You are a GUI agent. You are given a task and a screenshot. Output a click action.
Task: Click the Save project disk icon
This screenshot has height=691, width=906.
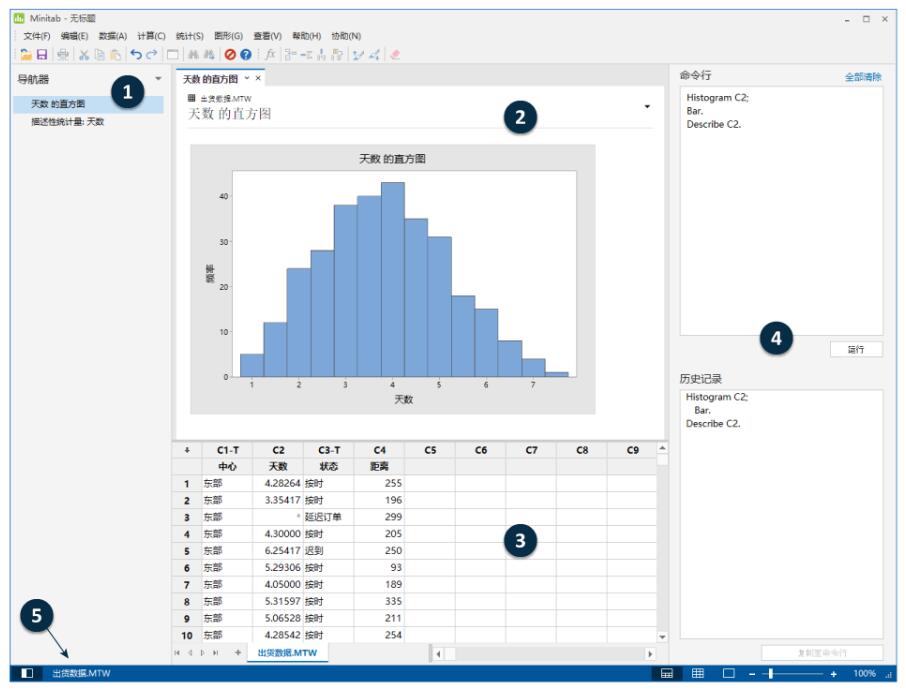[42, 54]
